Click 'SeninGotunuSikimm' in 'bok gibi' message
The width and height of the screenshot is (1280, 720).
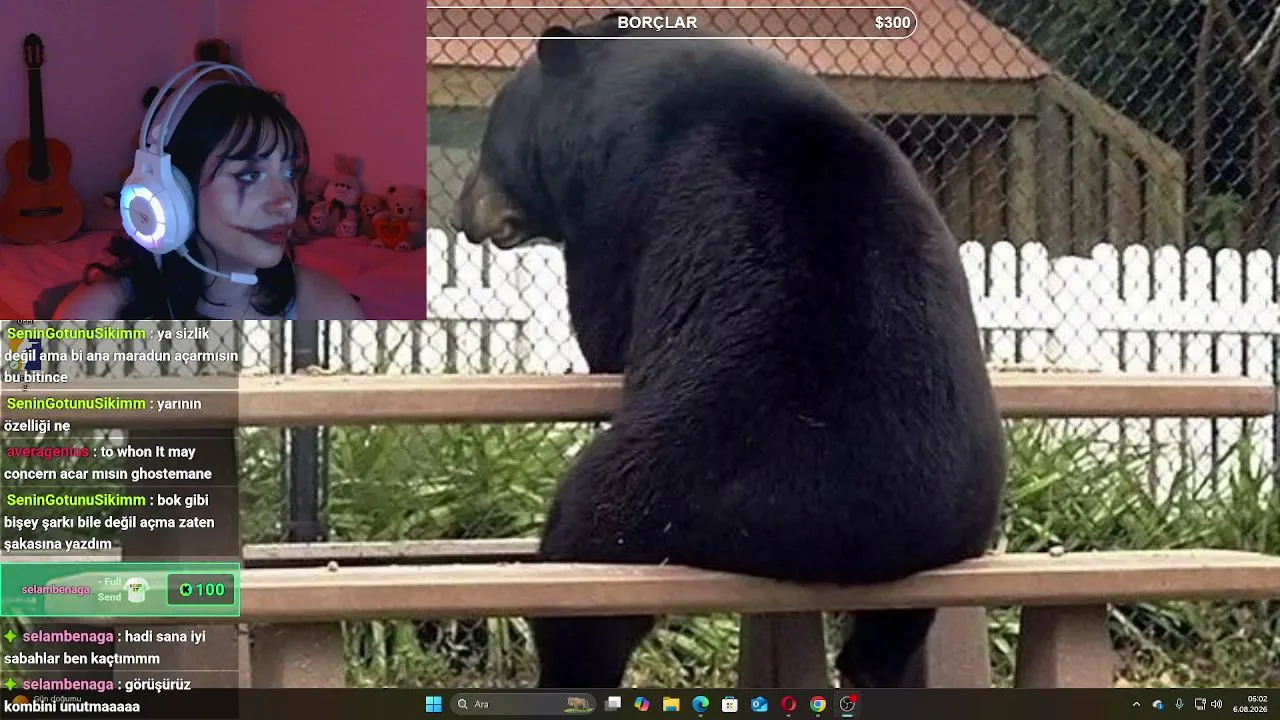click(76, 500)
